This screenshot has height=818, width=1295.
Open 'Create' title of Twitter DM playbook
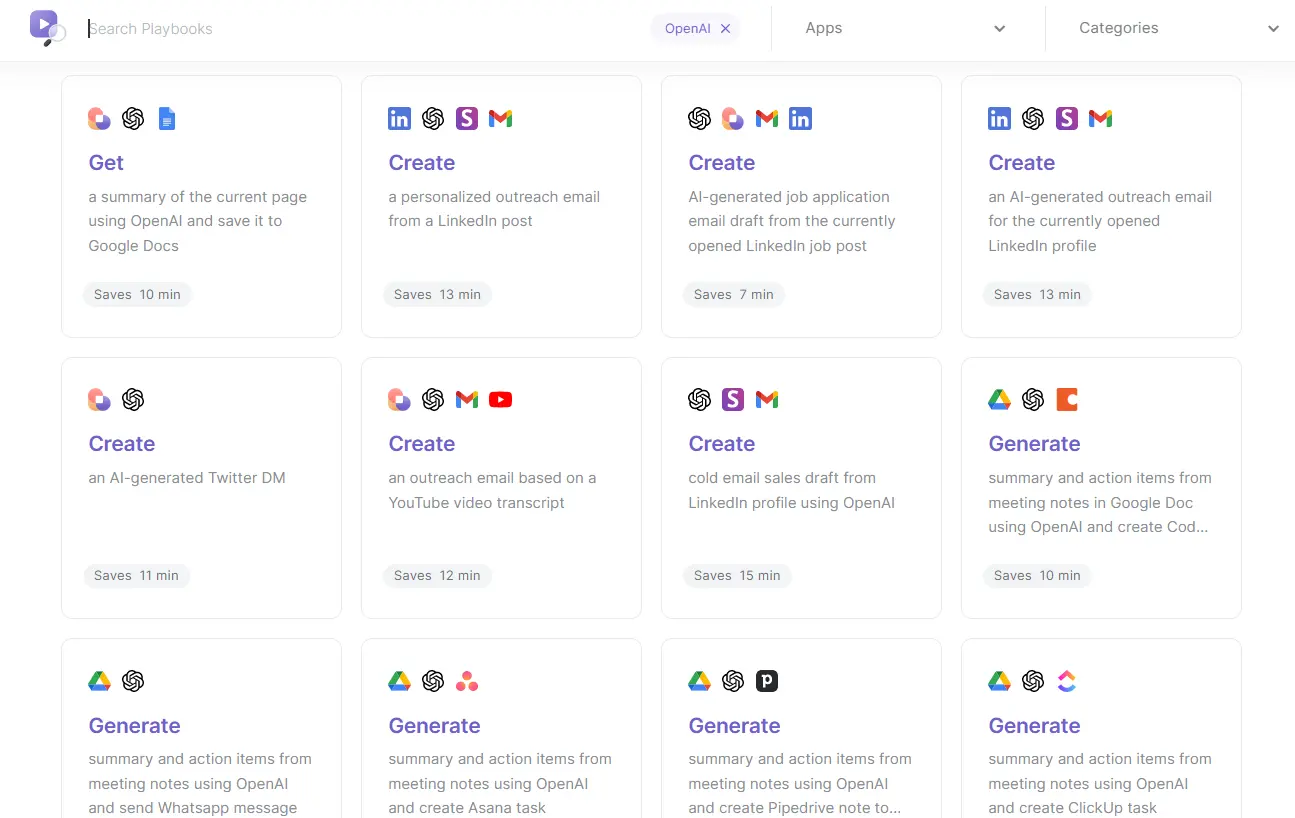pos(122,444)
